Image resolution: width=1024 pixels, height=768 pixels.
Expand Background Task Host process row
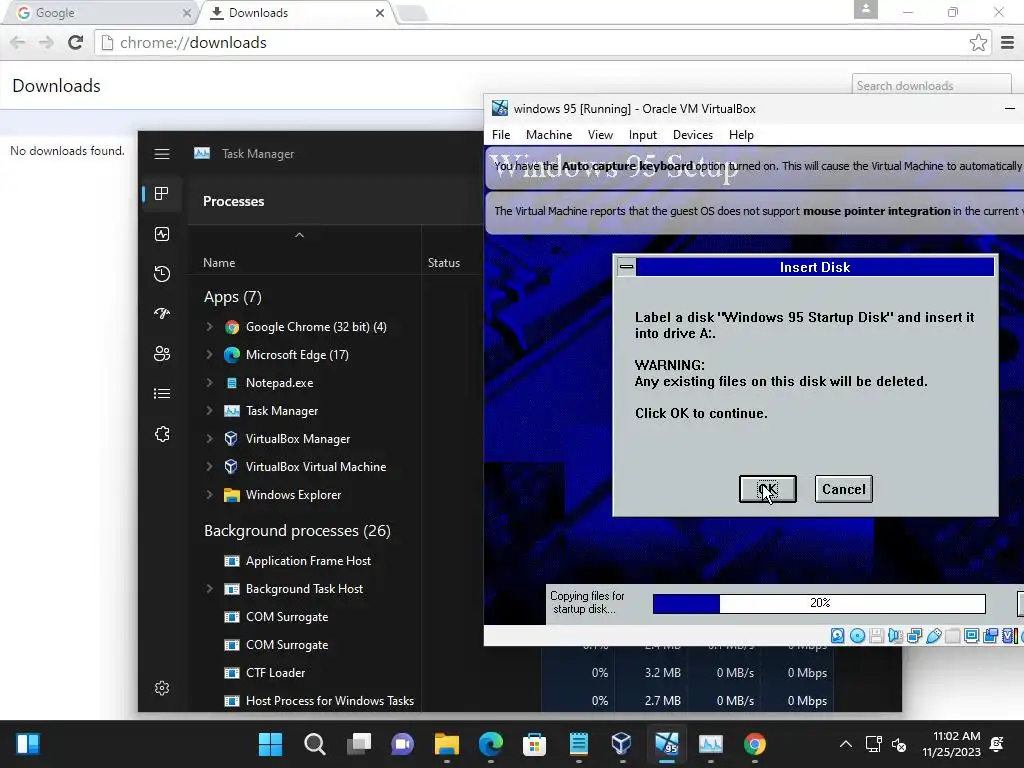click(x=209, y=588)
